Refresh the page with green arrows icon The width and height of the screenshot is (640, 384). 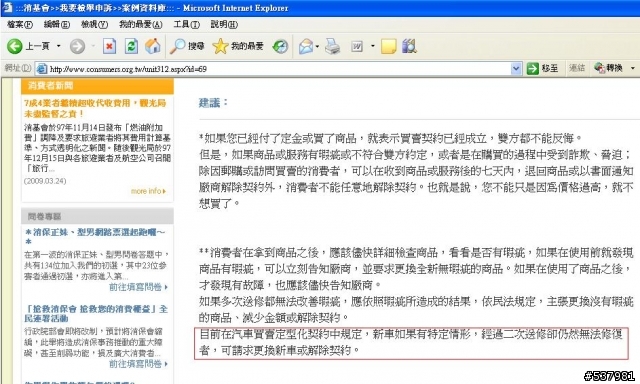pyautogui.click(x=131, y=46)
